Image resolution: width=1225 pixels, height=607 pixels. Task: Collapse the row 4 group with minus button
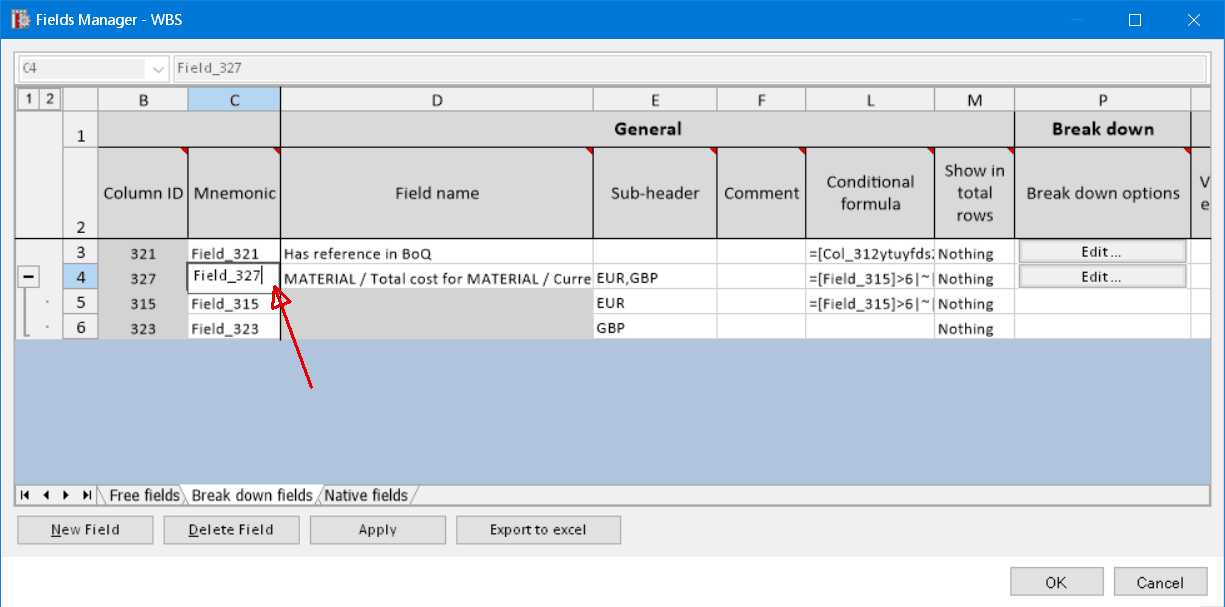[x=30, y=277]
